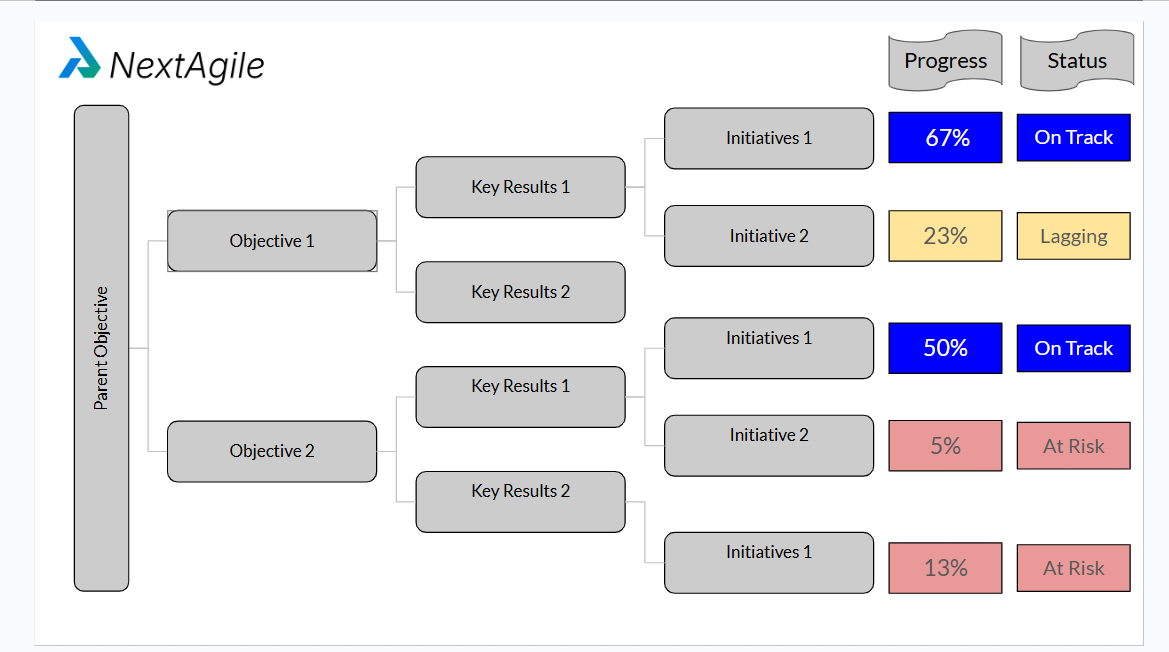Click the red 5% progress box
The image size is (1169, 652).
[945, 446]
